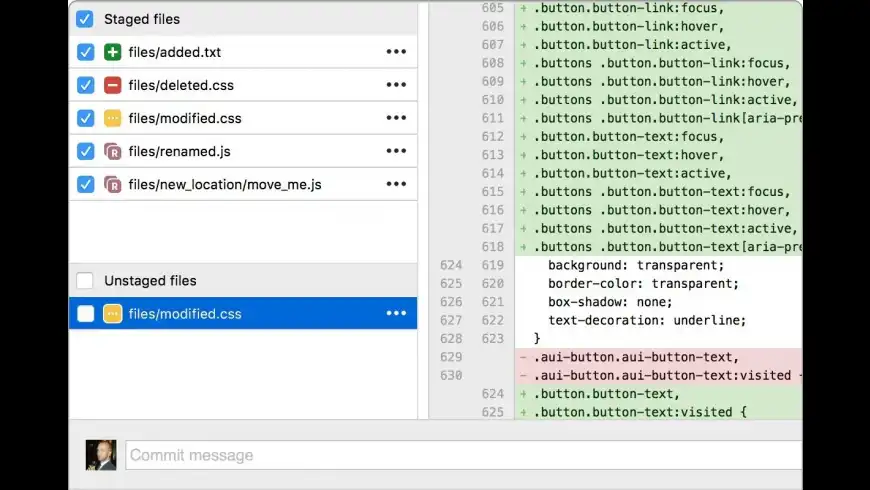
Task: Open ellipsis menu for unstaged files/modified.css
Action: [396, 314]
